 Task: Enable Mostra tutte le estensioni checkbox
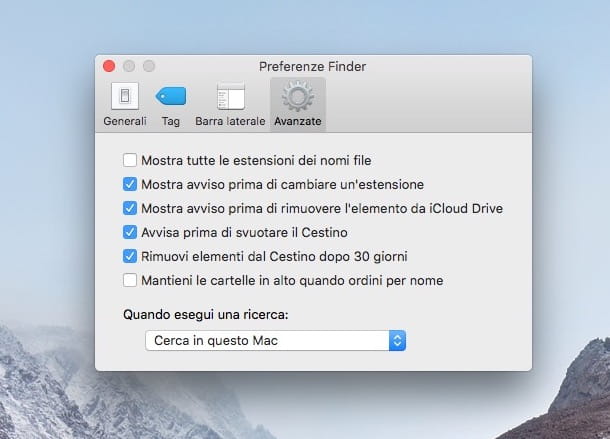tap(130, 160)
